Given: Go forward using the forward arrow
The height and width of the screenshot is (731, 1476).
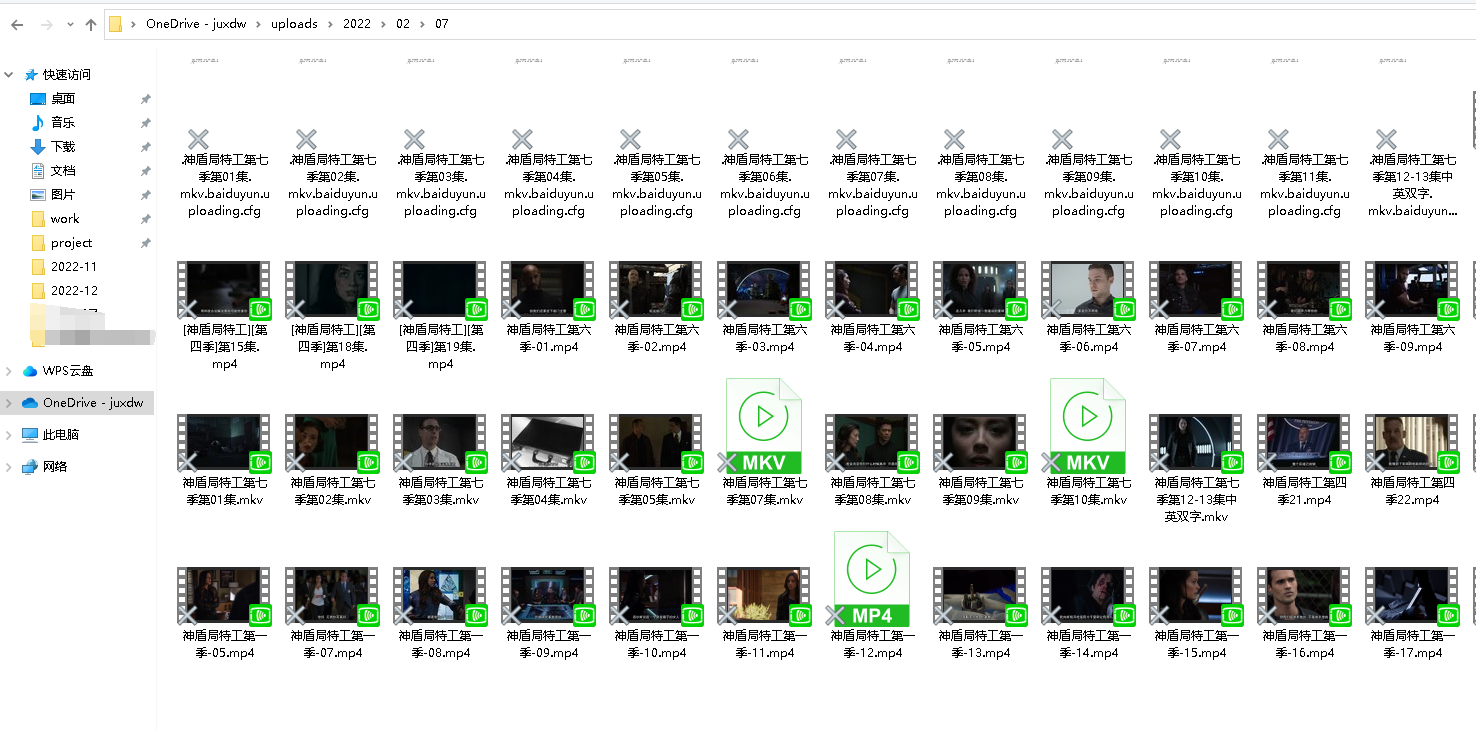Looking at the screenshot, I should 46,24.
